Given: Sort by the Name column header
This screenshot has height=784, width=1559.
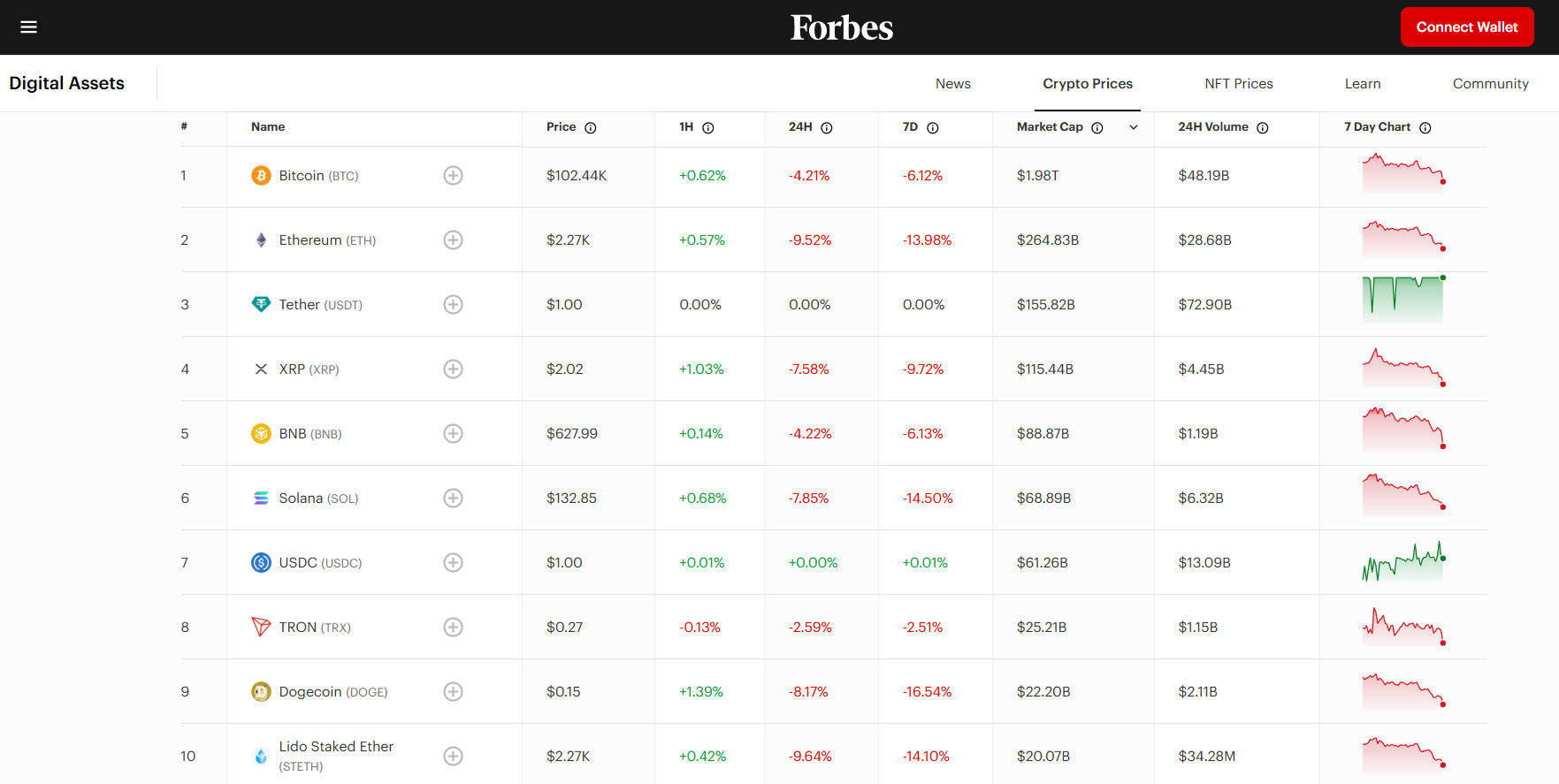Looking at the screenshot, I should tap(268, 127).
